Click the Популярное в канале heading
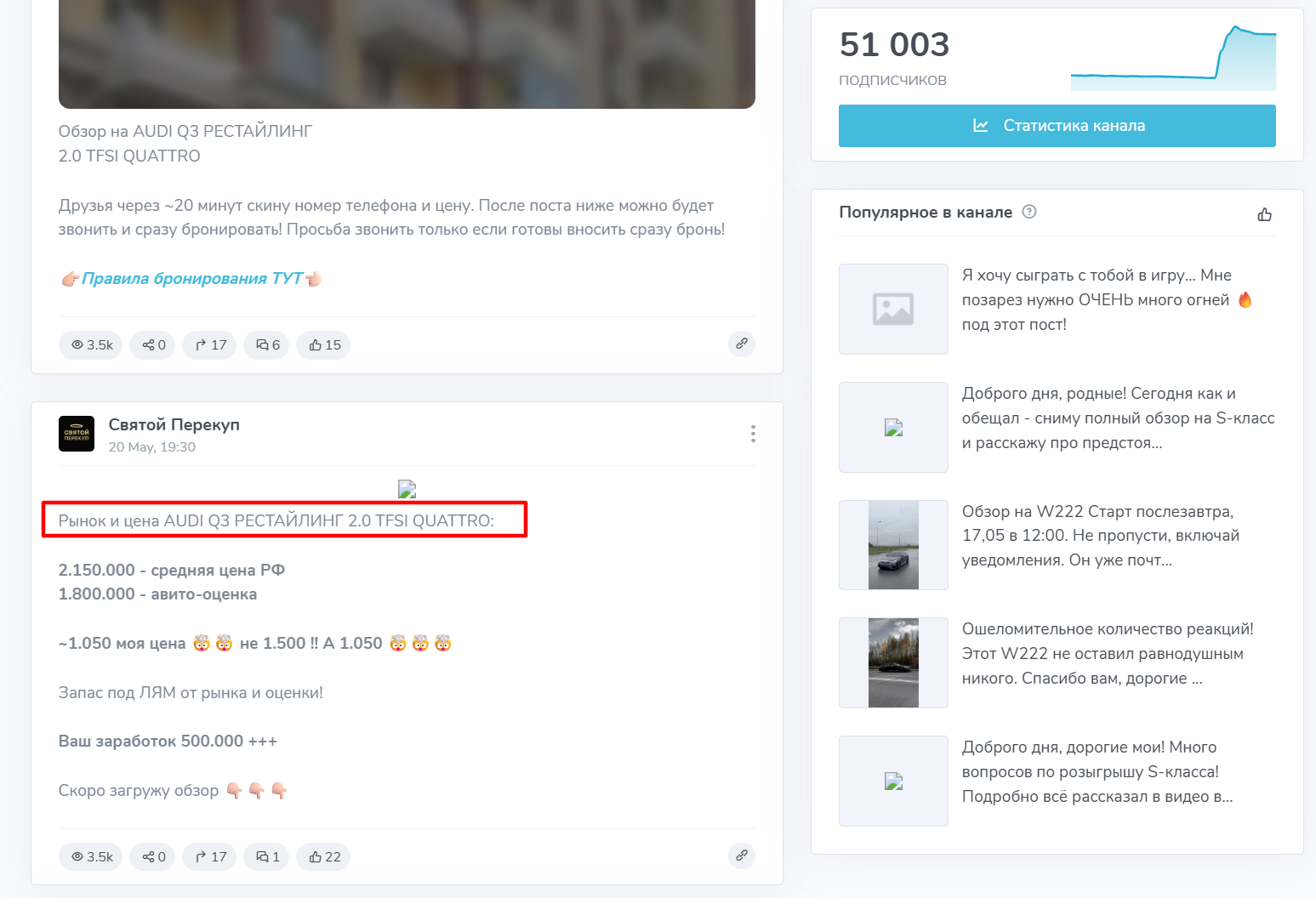1316x898 pixels. pyautogui.click(x=926, y=212)
